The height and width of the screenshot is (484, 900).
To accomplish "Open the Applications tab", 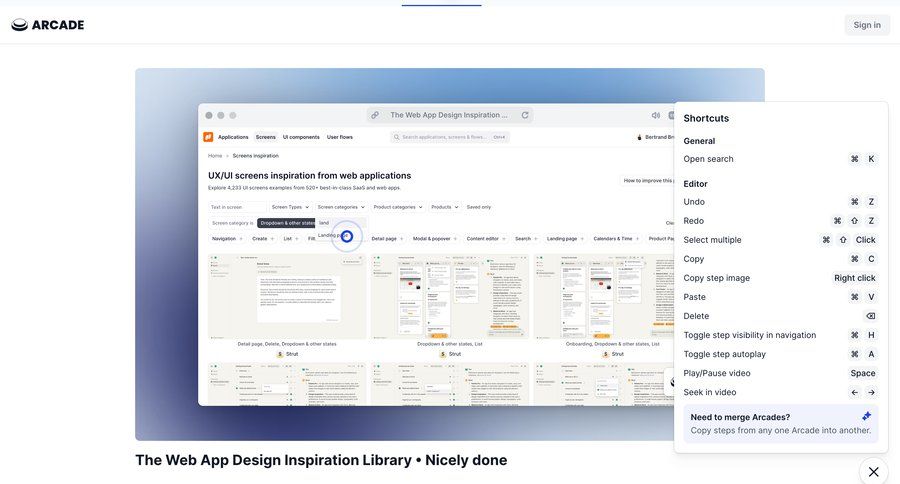I will coord(233,137).
